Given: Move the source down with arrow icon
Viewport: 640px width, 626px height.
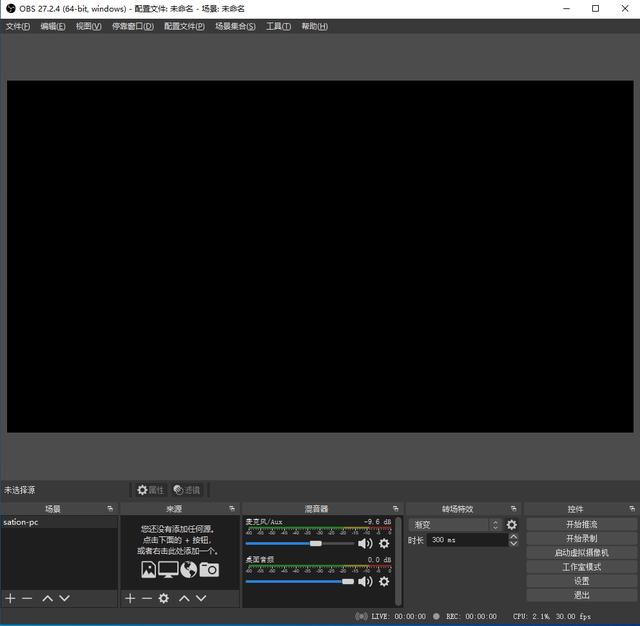Looking at the screenshot, I should point(201,598).
